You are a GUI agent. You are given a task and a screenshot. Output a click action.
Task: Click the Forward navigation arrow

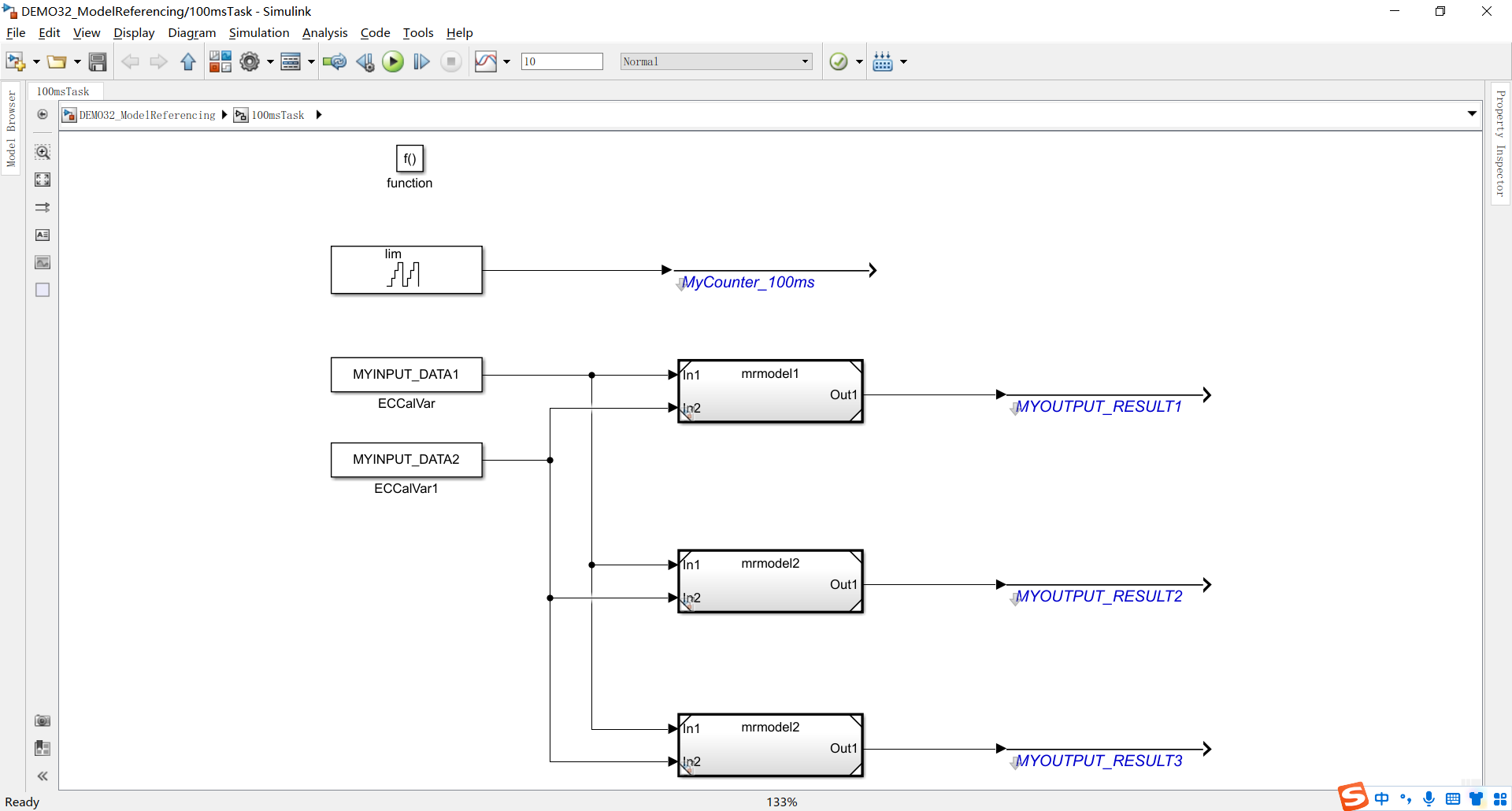pyautogui.click(x=158, y=61)
